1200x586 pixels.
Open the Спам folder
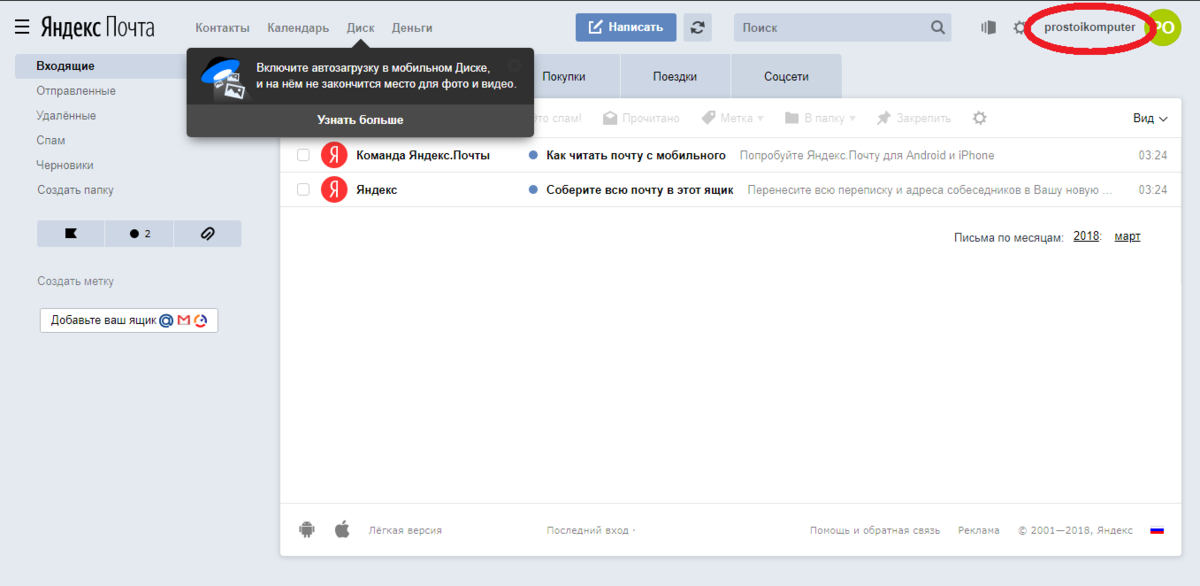[x=51, y=140]
